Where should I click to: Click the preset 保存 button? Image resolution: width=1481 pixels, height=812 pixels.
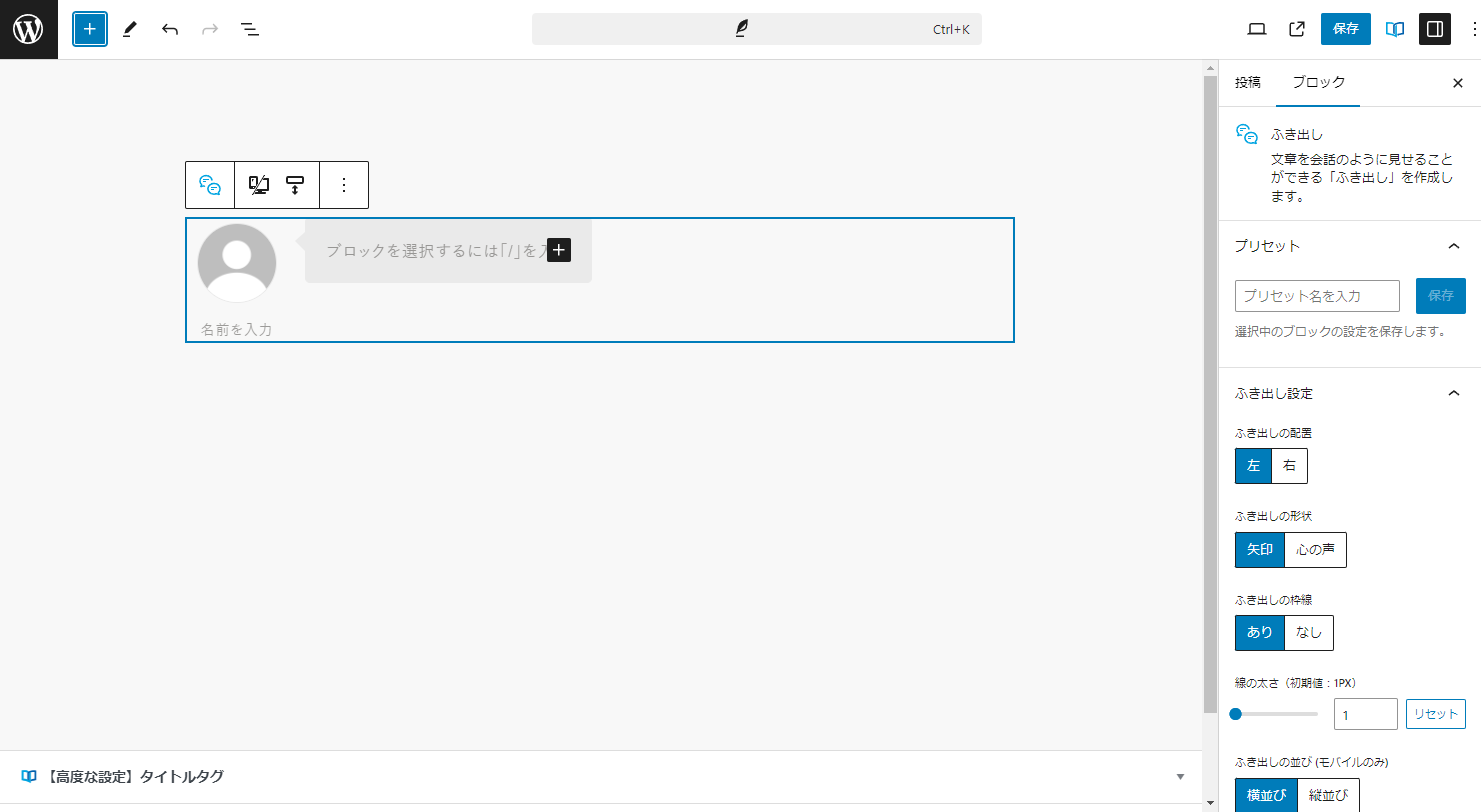[x=1441, y=296]
